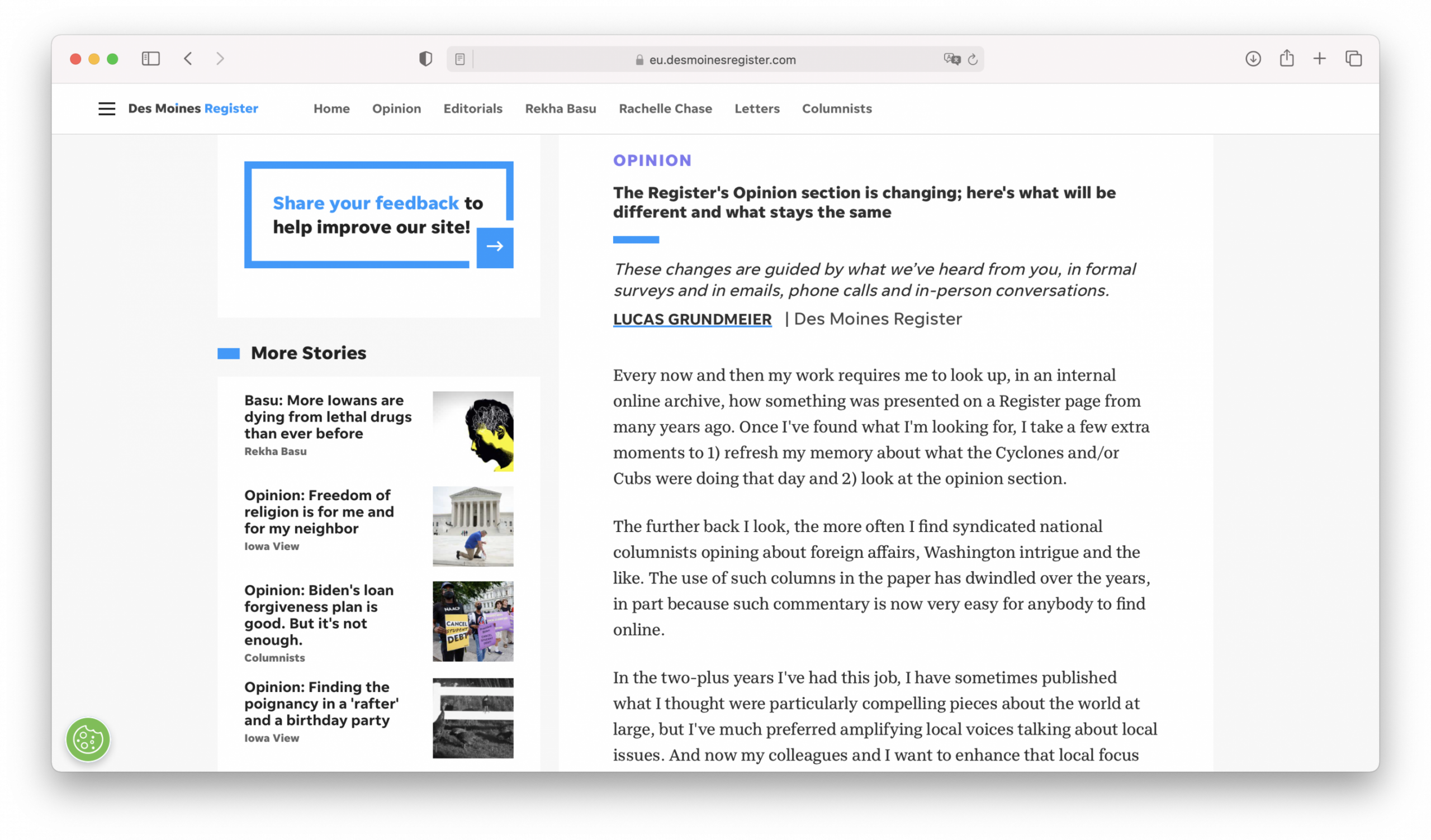Click Columnists label under loan forgiveness story
This screenshot has width=1431, height=840.
(x=275, y=658)
